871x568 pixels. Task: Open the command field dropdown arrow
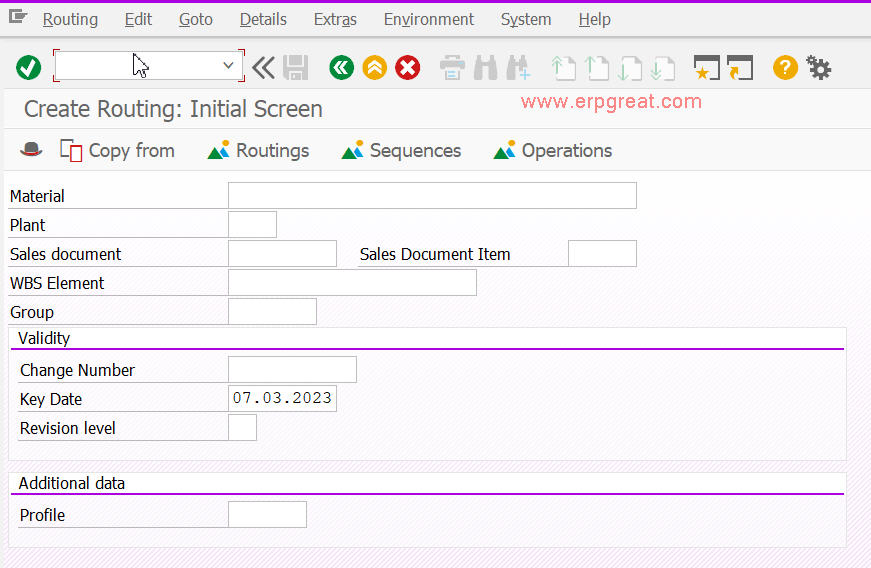pos(228,66)
